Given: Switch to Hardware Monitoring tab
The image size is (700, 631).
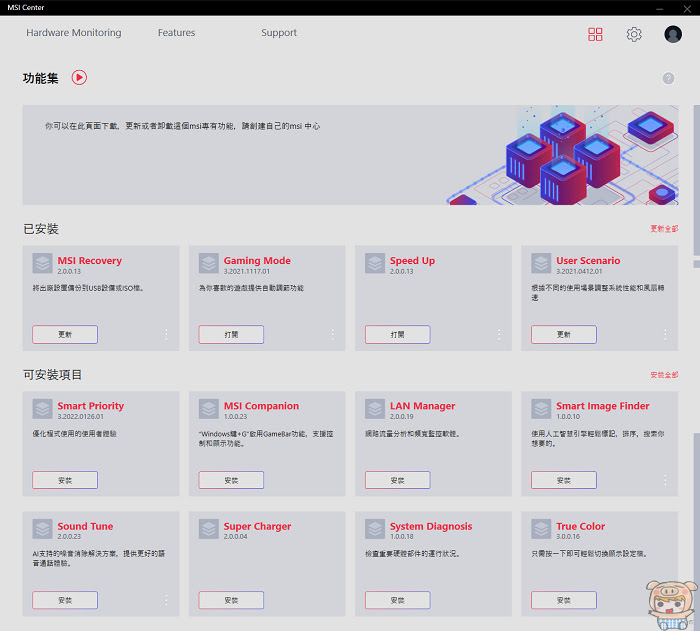Looking at the screenshot, I should (74, 33).
